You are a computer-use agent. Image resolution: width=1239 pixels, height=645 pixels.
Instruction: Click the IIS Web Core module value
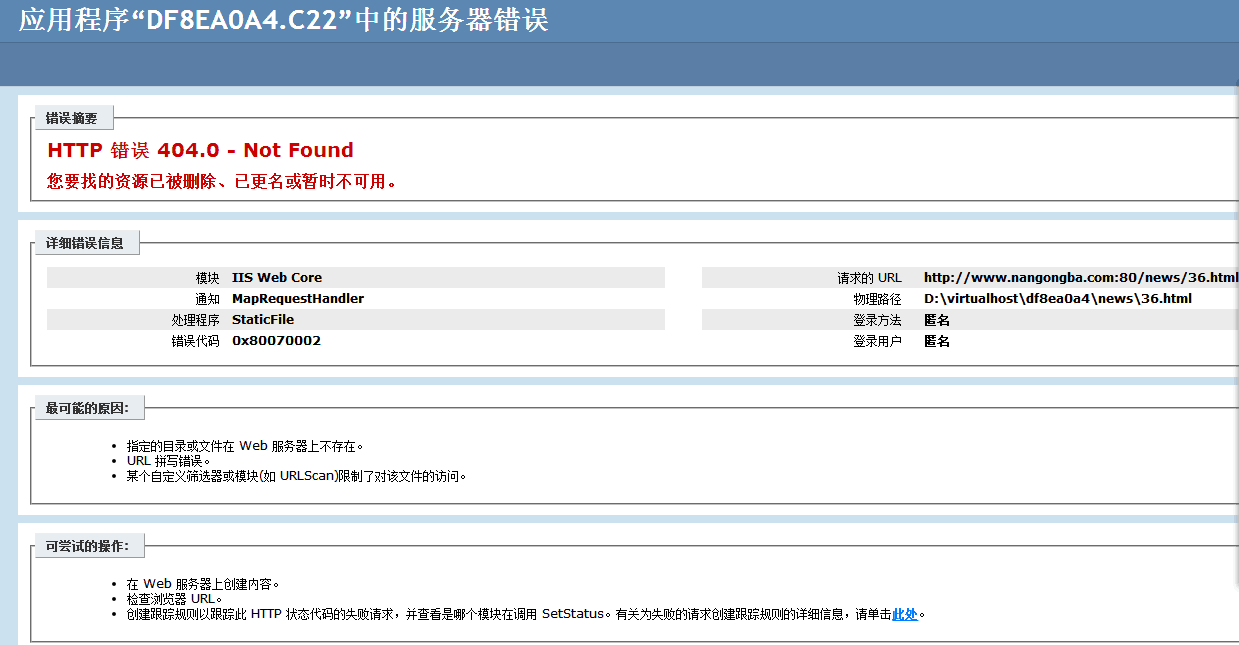(x=277, y=277)
